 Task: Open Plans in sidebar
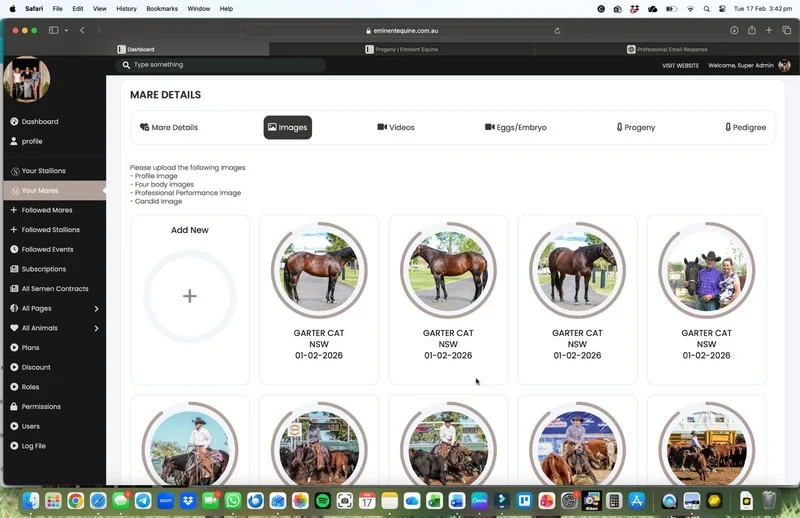coord(30,348)
